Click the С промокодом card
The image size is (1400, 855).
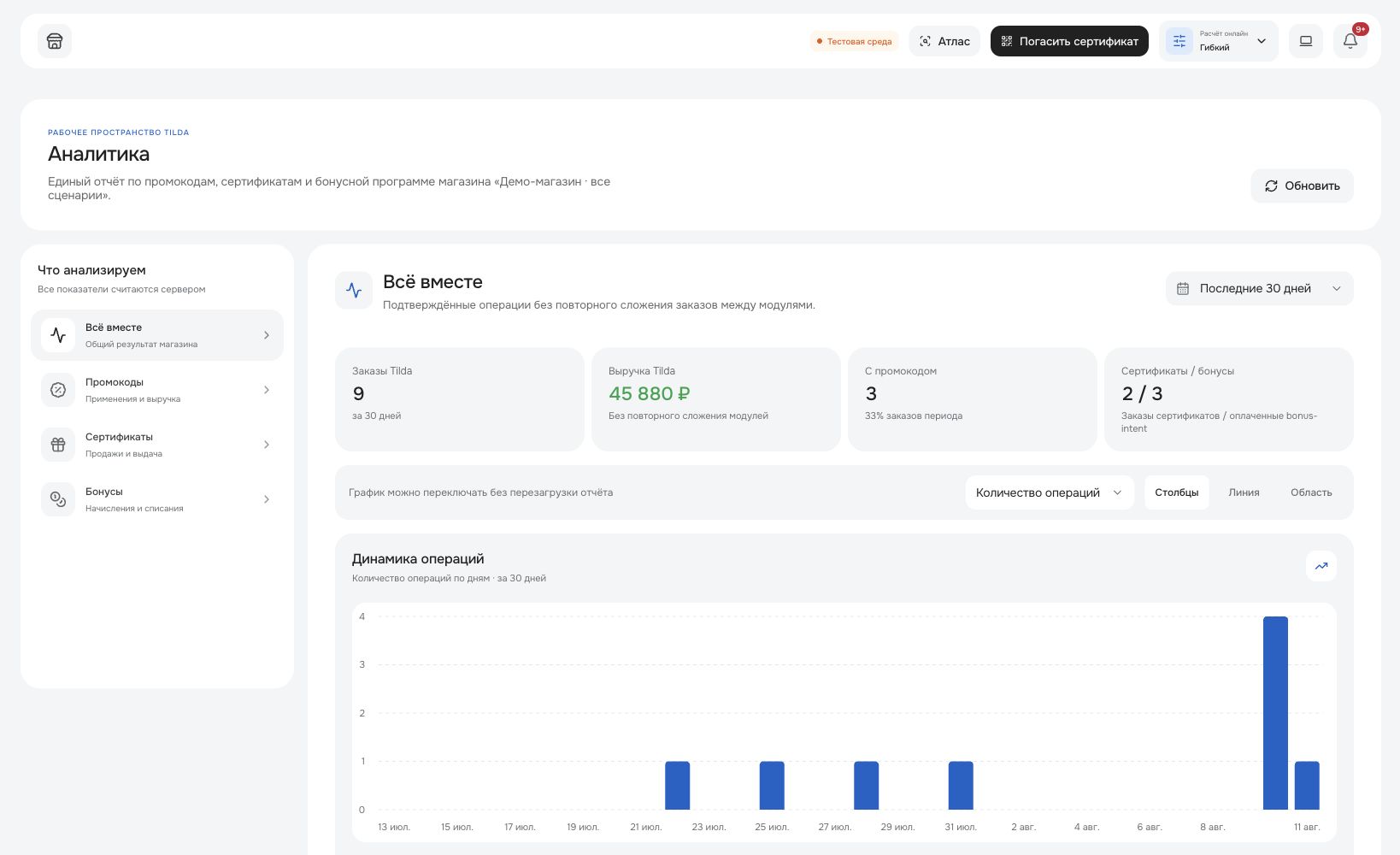tap(973, 399)
